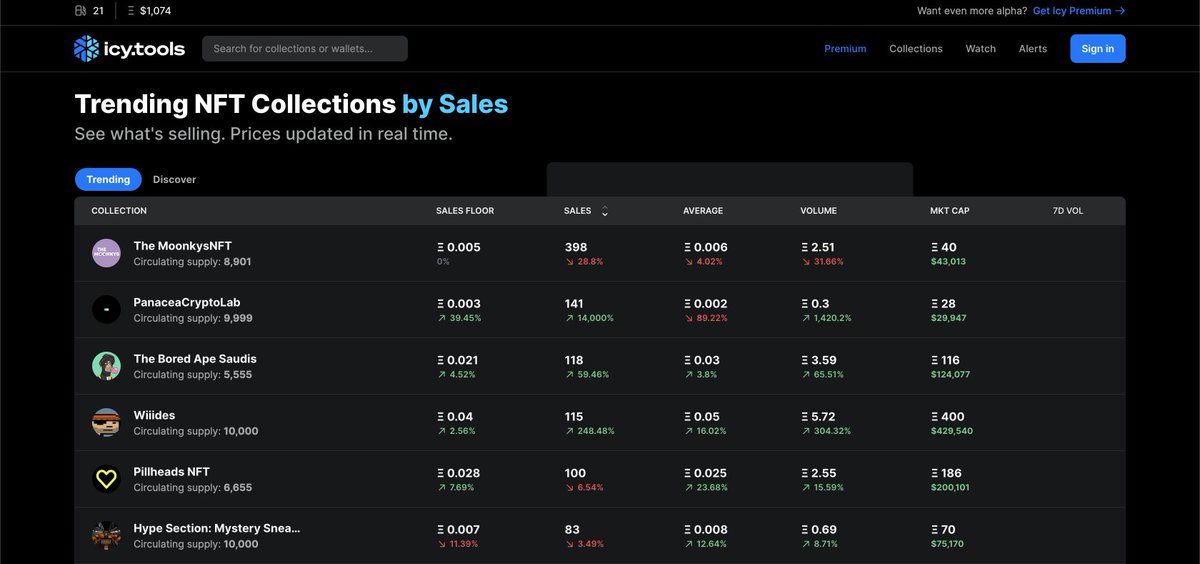Focus the collections or wallets search field

point(304,49)
